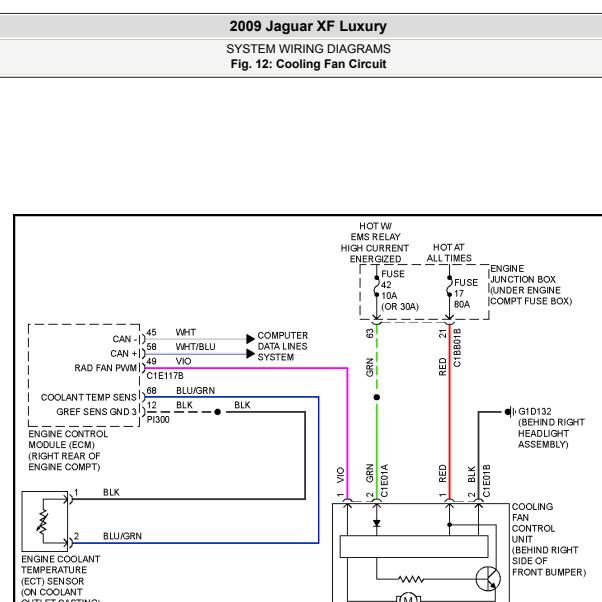Select the "GREF SENS GND 3" label
602x602 pixels.
coord(96,412)
